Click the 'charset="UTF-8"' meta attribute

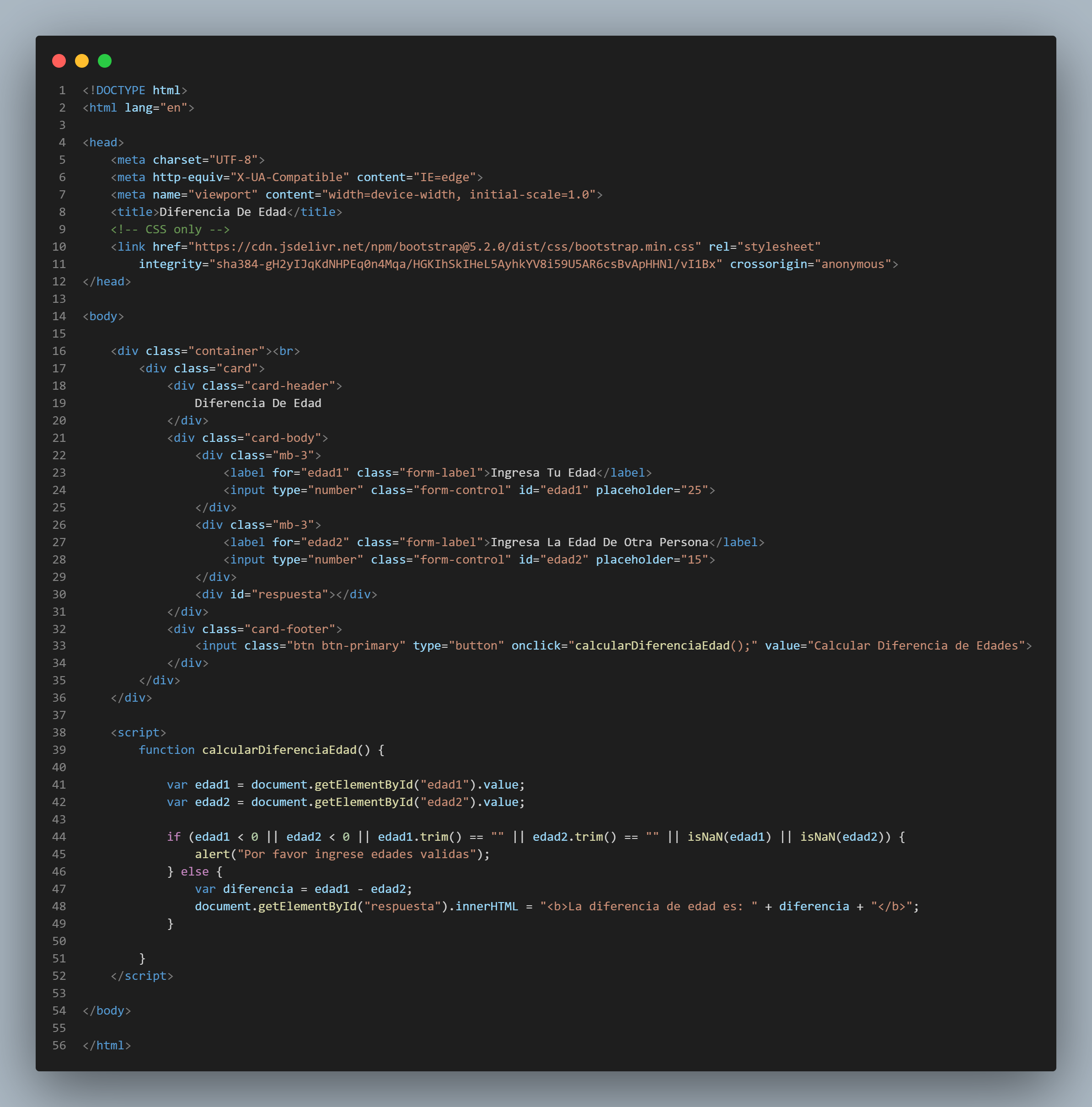pyautogui.click(x=205, y=160)
